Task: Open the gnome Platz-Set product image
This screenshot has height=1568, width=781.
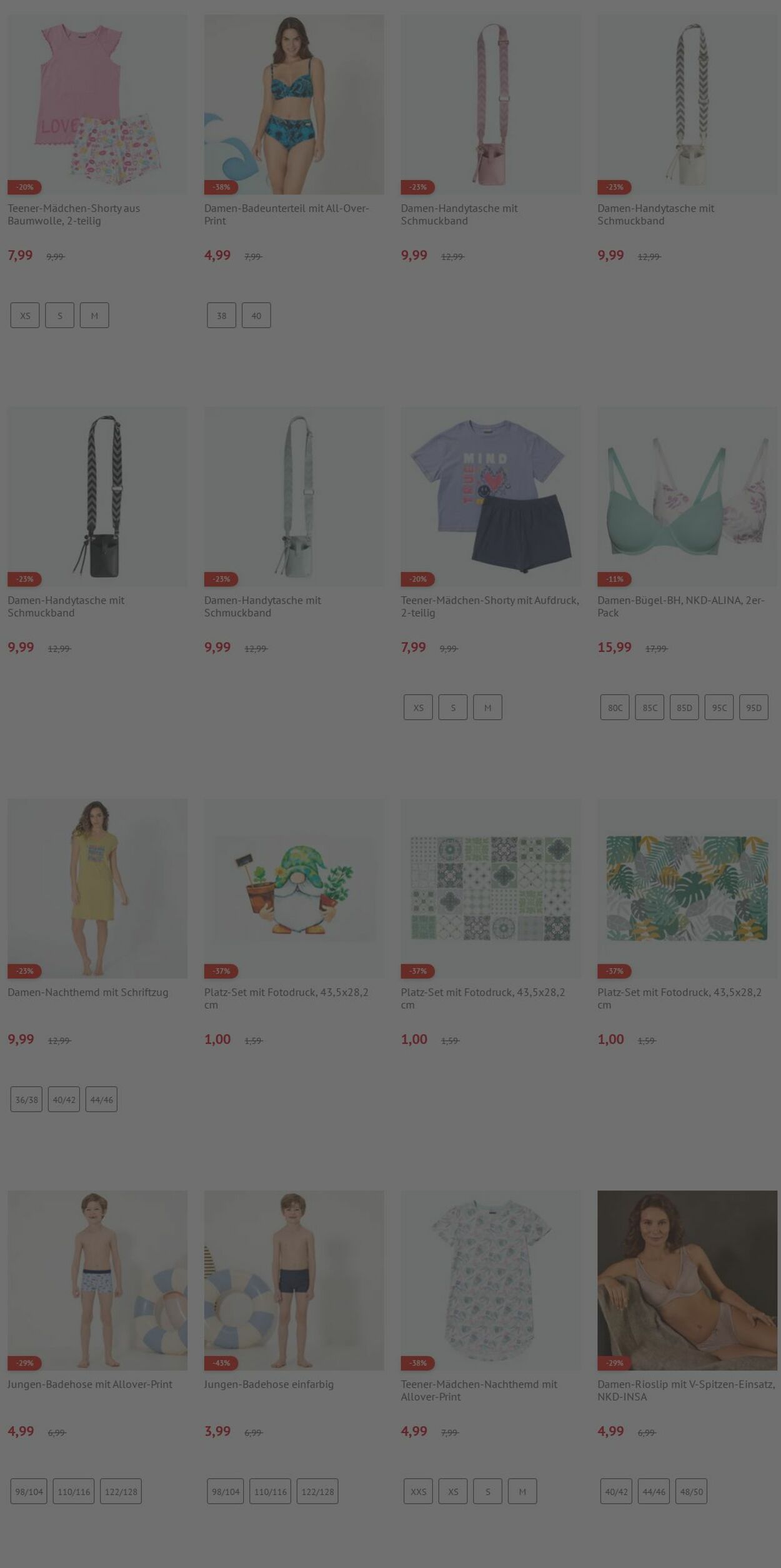Action: click(294, 889)
